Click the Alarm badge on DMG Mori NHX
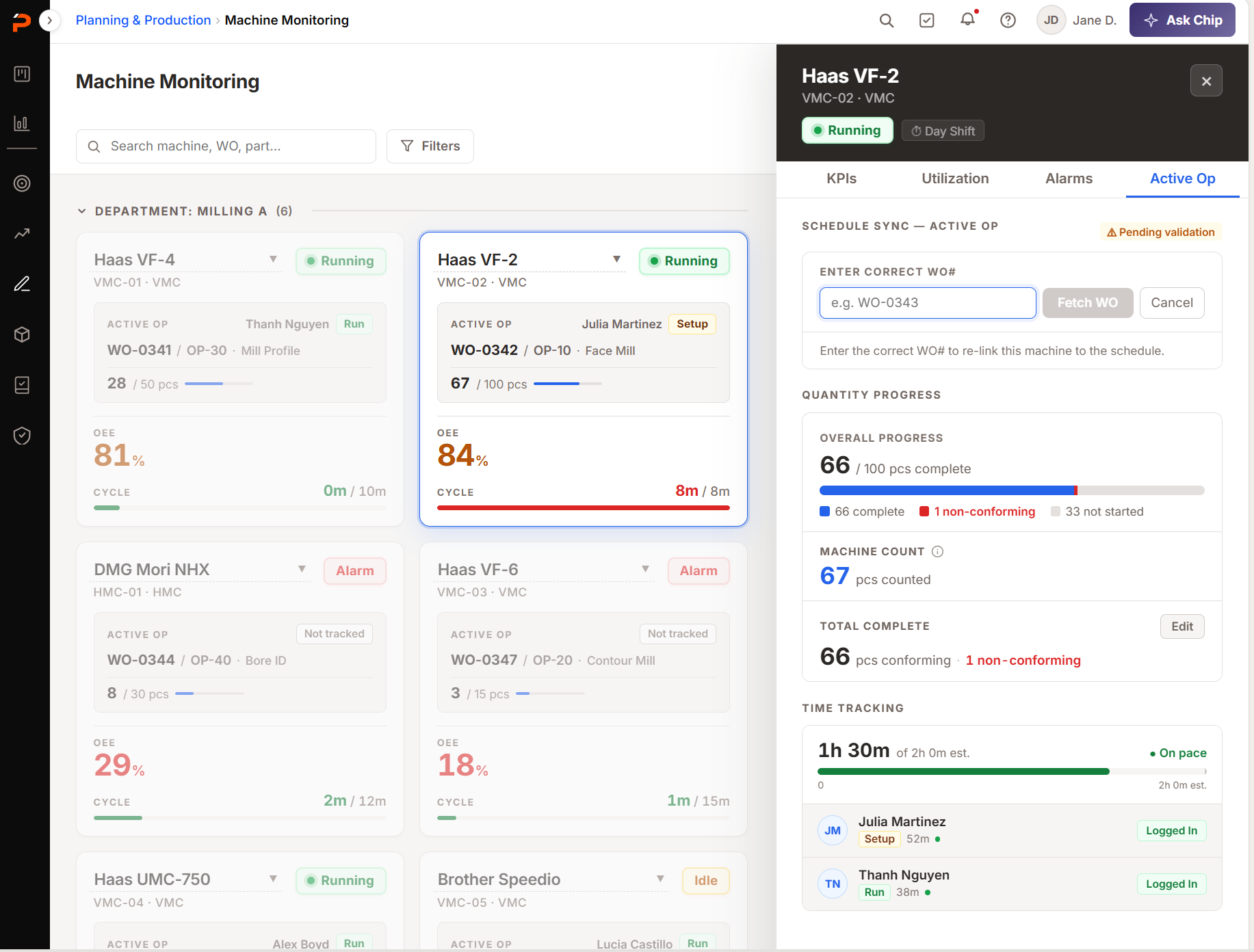Image resolution: width=1254 pixels, height=952 pixels. 355,571
